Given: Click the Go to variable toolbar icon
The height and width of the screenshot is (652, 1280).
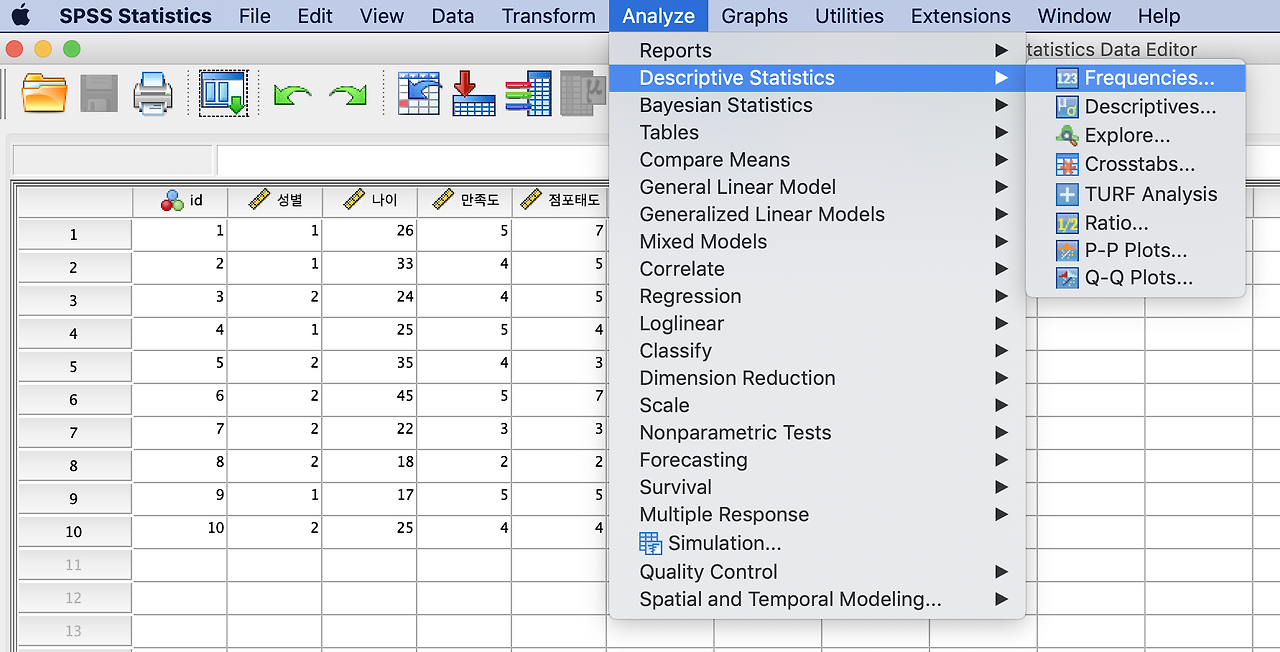Looking at the screenshot, I should coord(474,93).
